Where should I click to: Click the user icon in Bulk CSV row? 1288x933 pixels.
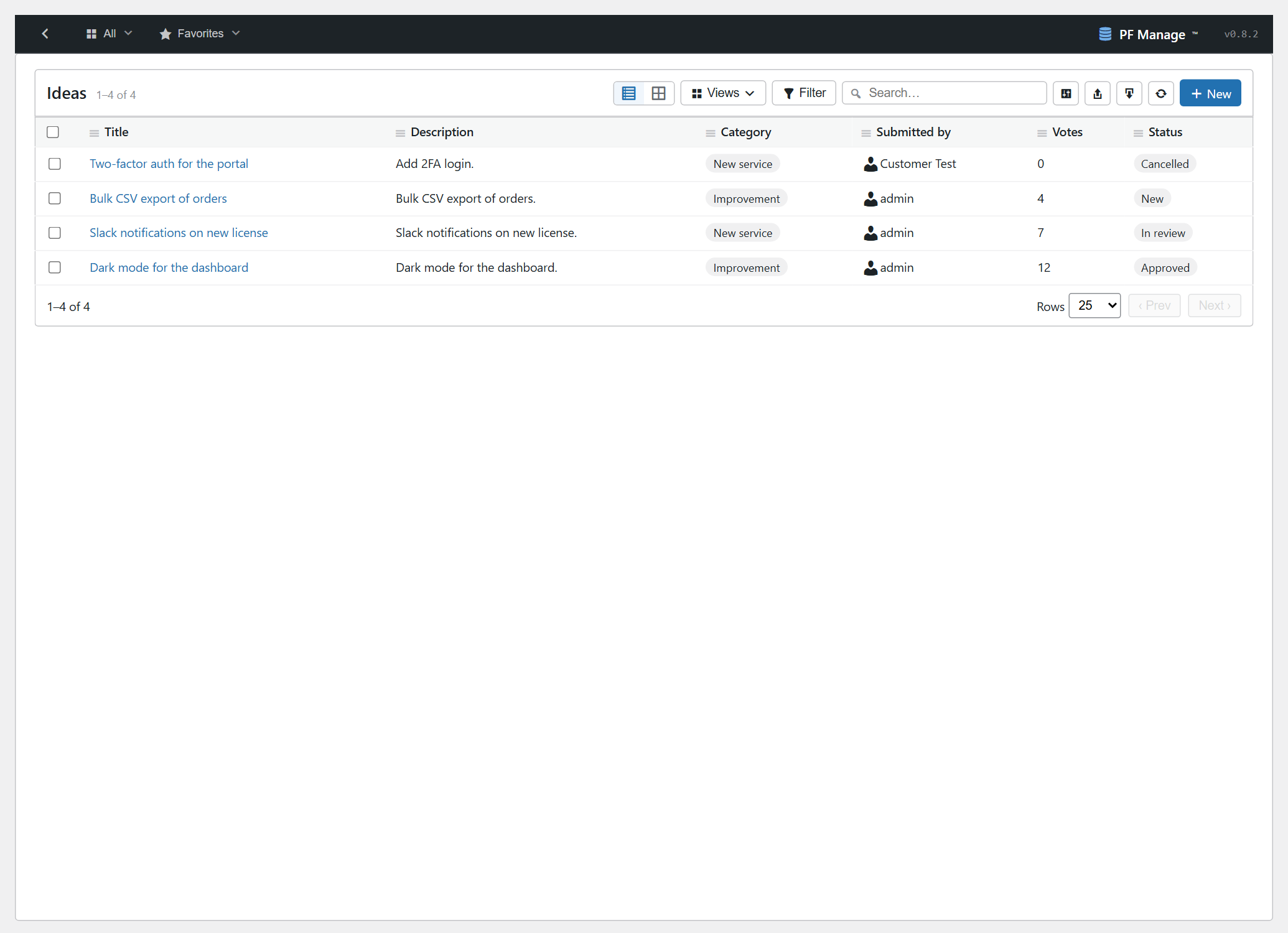(870, 199)
